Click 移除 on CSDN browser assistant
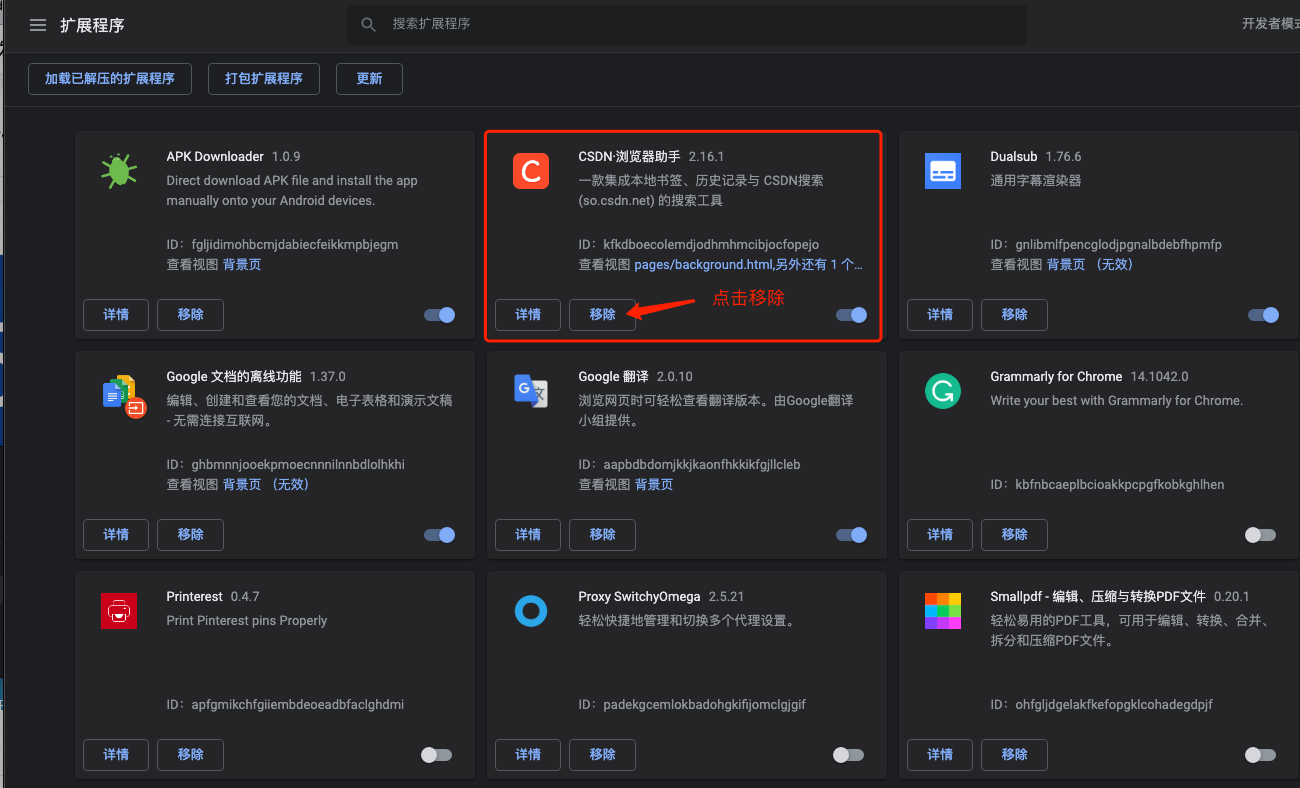Screen dimensions: 1300x788 (602, 314)
